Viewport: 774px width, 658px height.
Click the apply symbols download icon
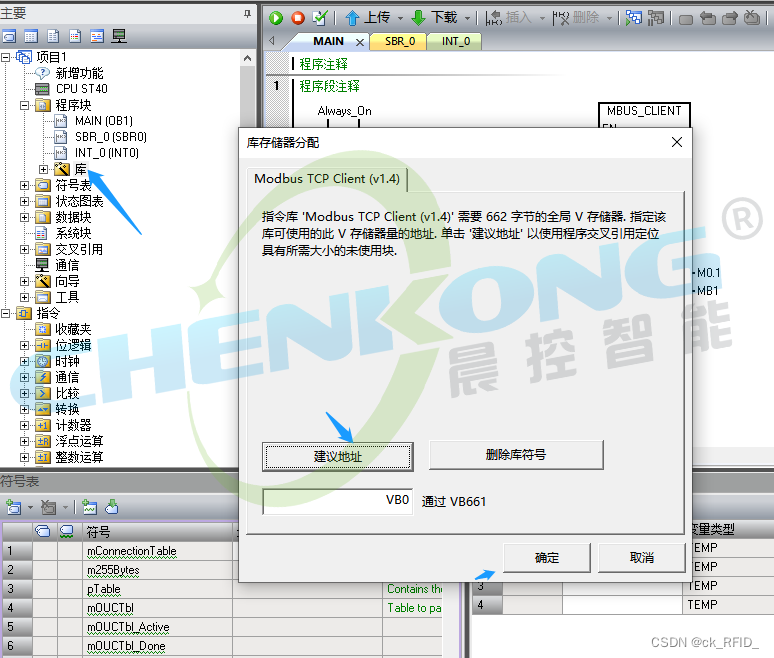(112, 507)
